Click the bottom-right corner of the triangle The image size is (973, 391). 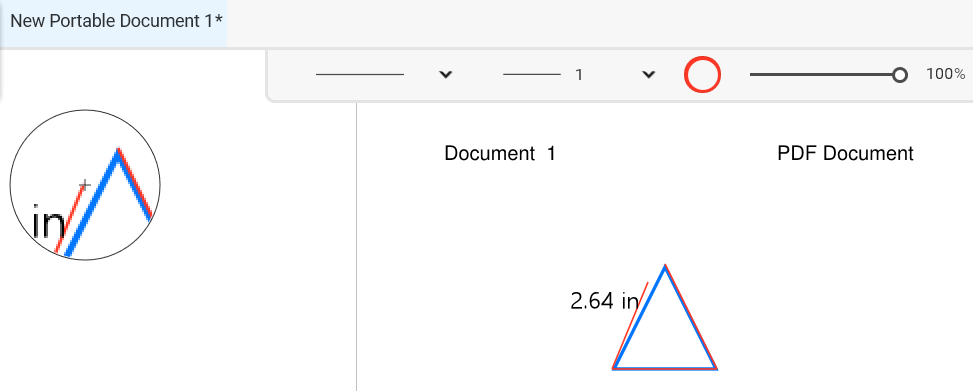[715, 367]
